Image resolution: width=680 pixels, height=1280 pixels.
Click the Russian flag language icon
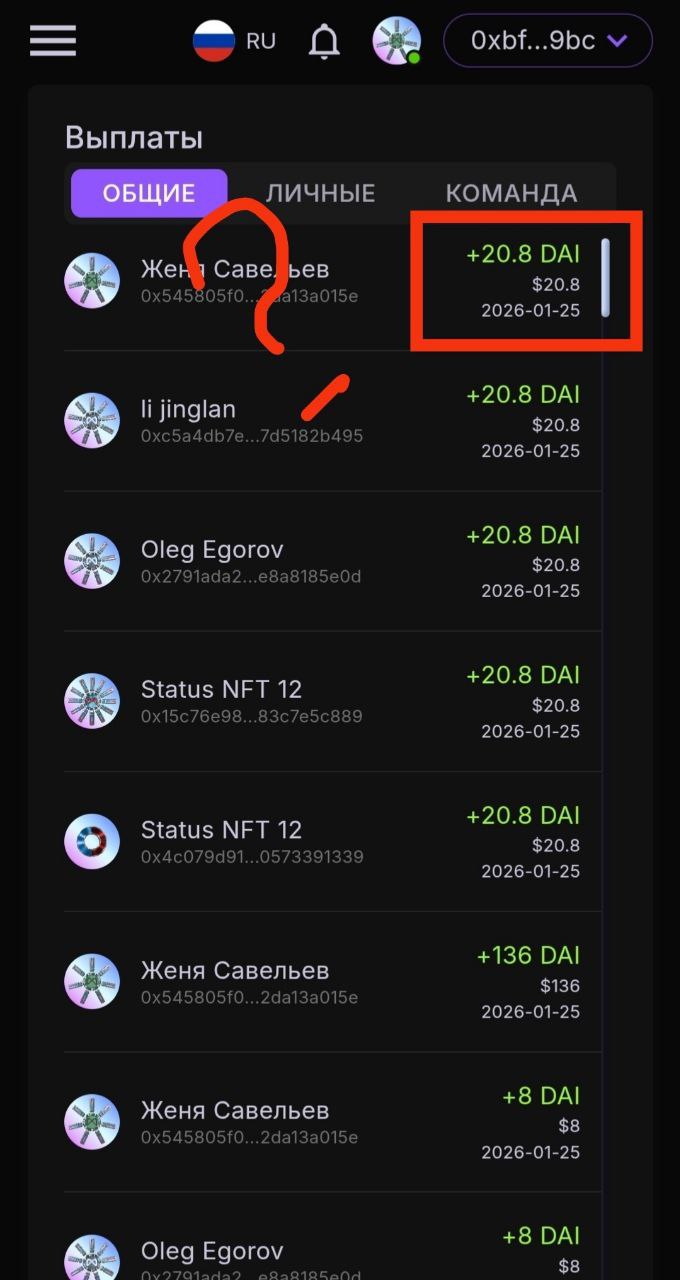click(x=214, y=41)
